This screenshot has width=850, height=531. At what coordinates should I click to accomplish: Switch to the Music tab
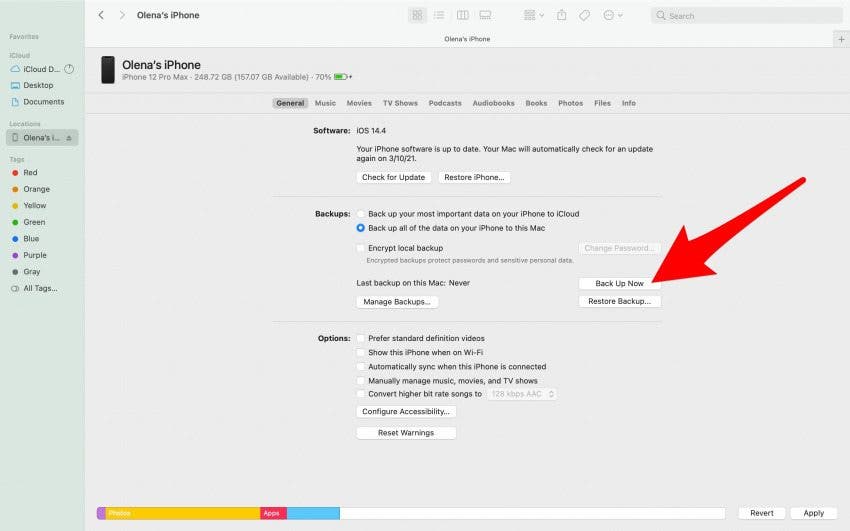tap(325, 103)
